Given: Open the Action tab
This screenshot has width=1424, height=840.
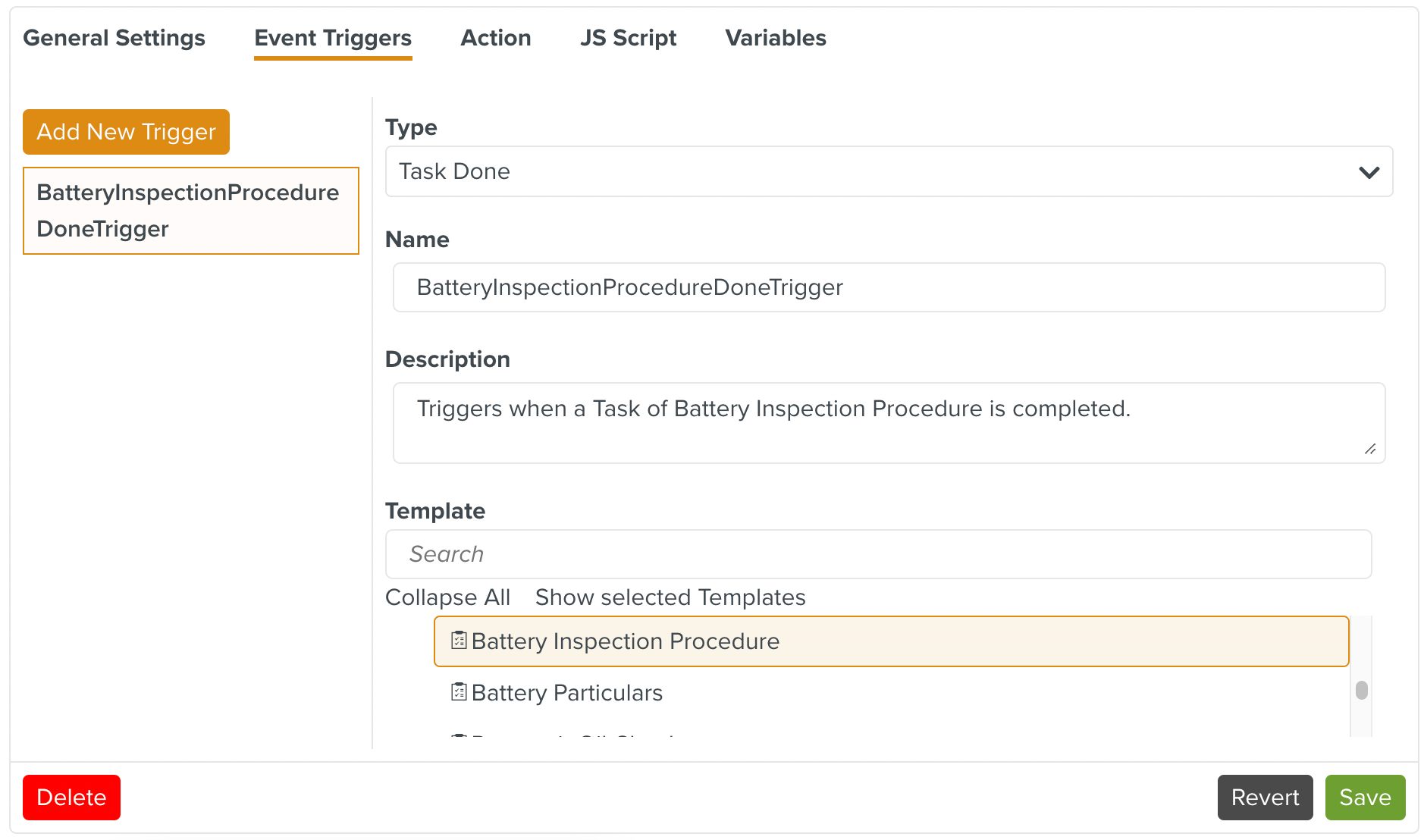Looking at the screenshot, I should (x=496, y=37).
